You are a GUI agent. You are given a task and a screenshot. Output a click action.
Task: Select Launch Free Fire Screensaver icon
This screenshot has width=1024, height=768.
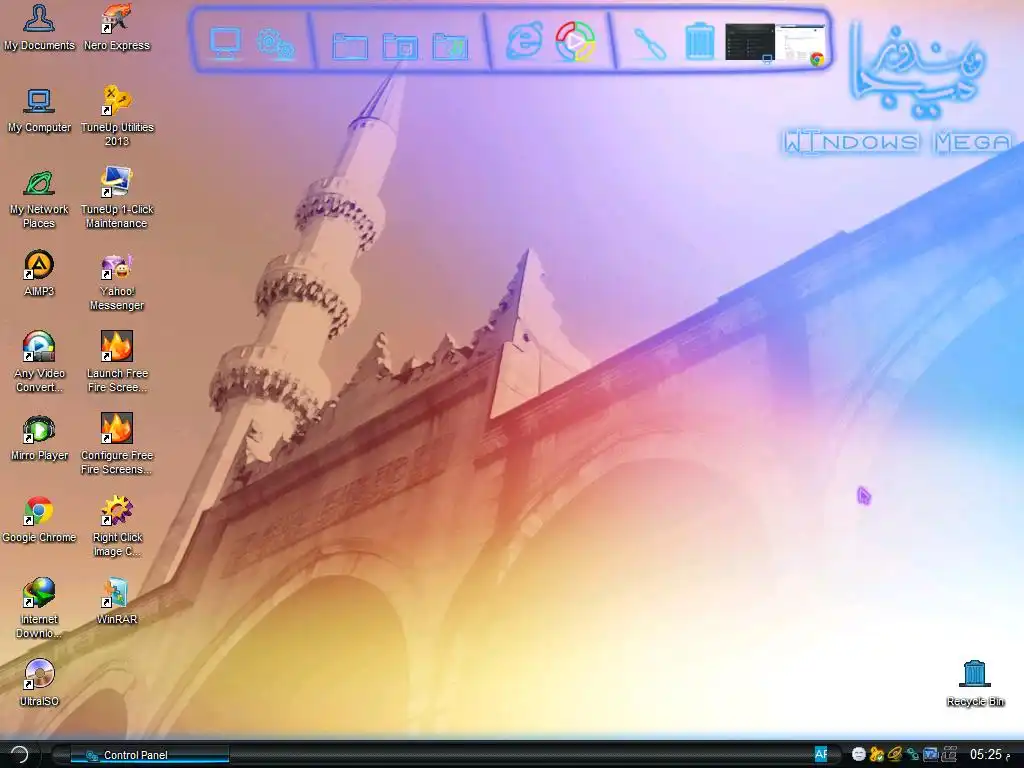(117, 362)
